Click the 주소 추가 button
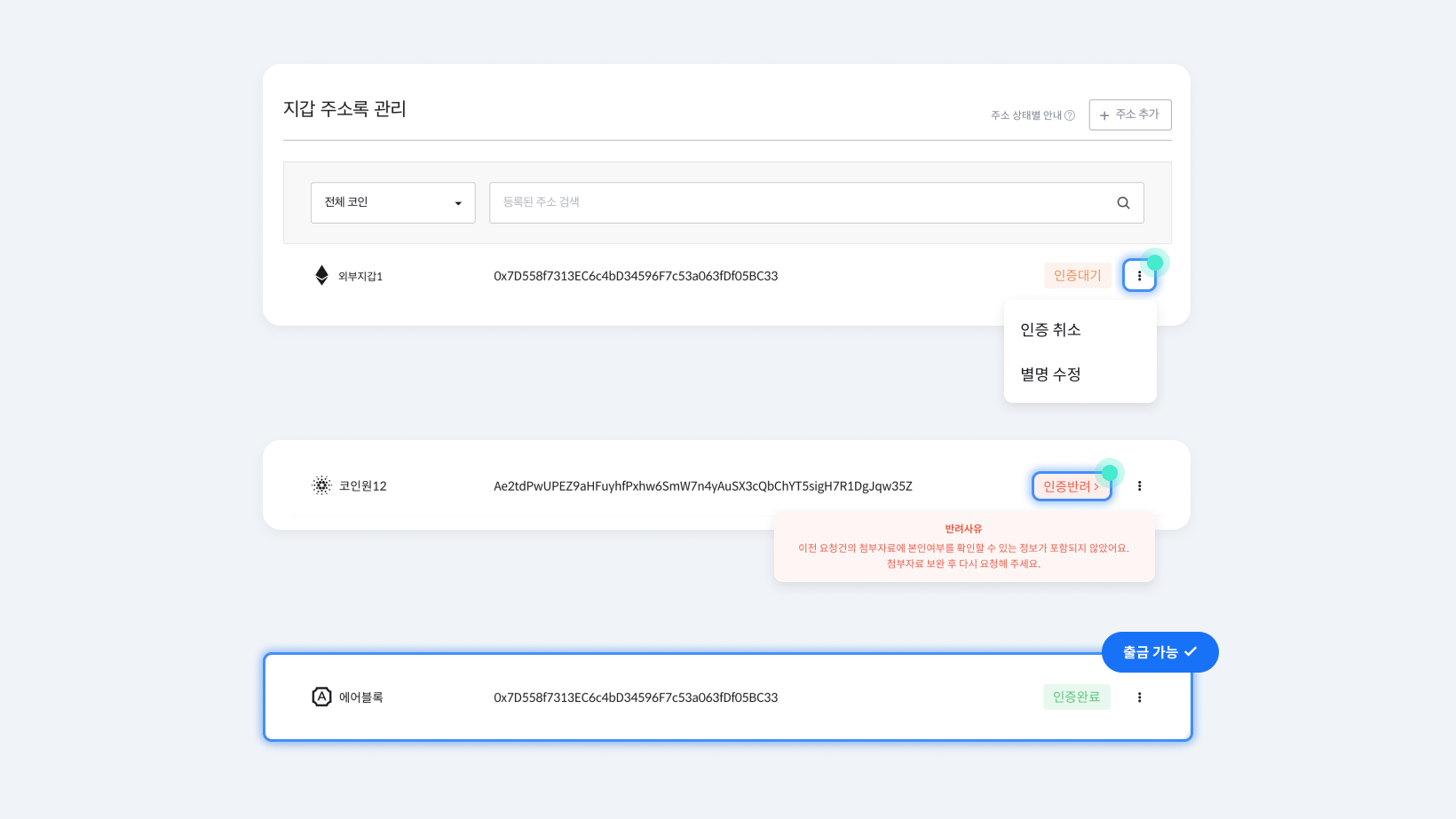The width and height of the screenshot is (1456, 819). [x=1129, y=114]
